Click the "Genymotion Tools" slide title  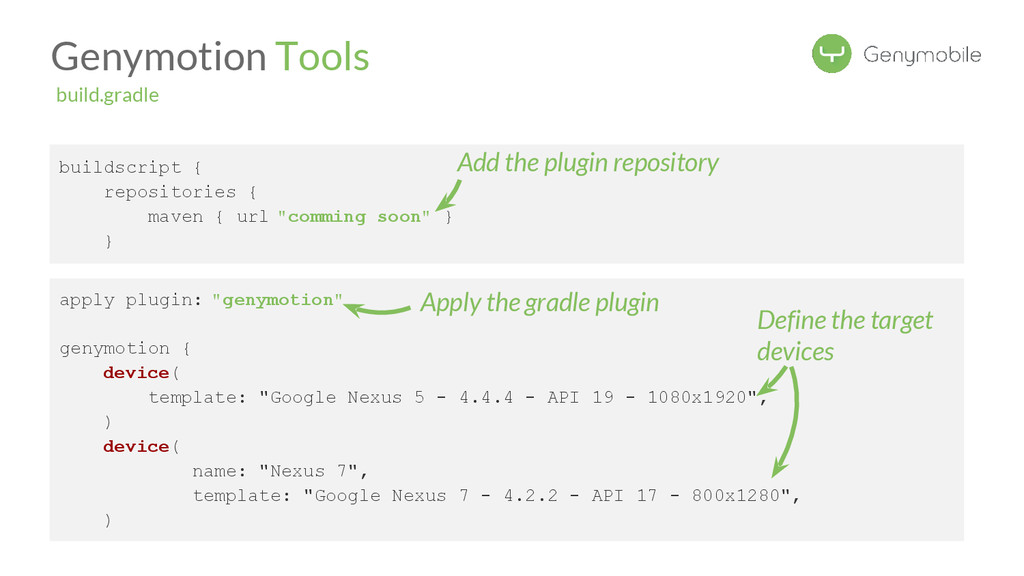[210, 57]
